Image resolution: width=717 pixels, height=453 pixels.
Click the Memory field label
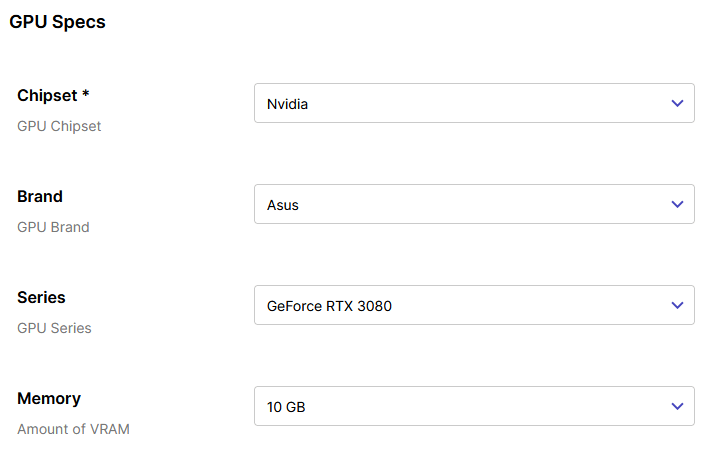[49, 399]
